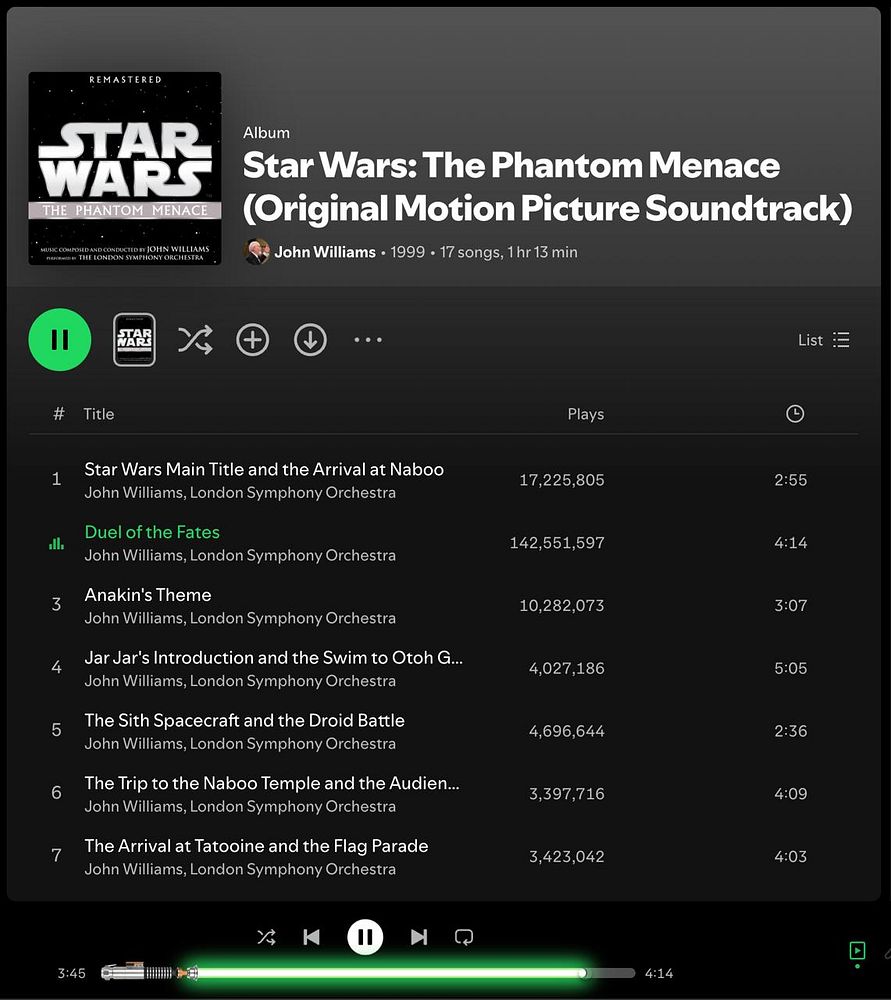Pause album with large green button
This screenshot has width=891, height=1000.
(x=60, y=339)
